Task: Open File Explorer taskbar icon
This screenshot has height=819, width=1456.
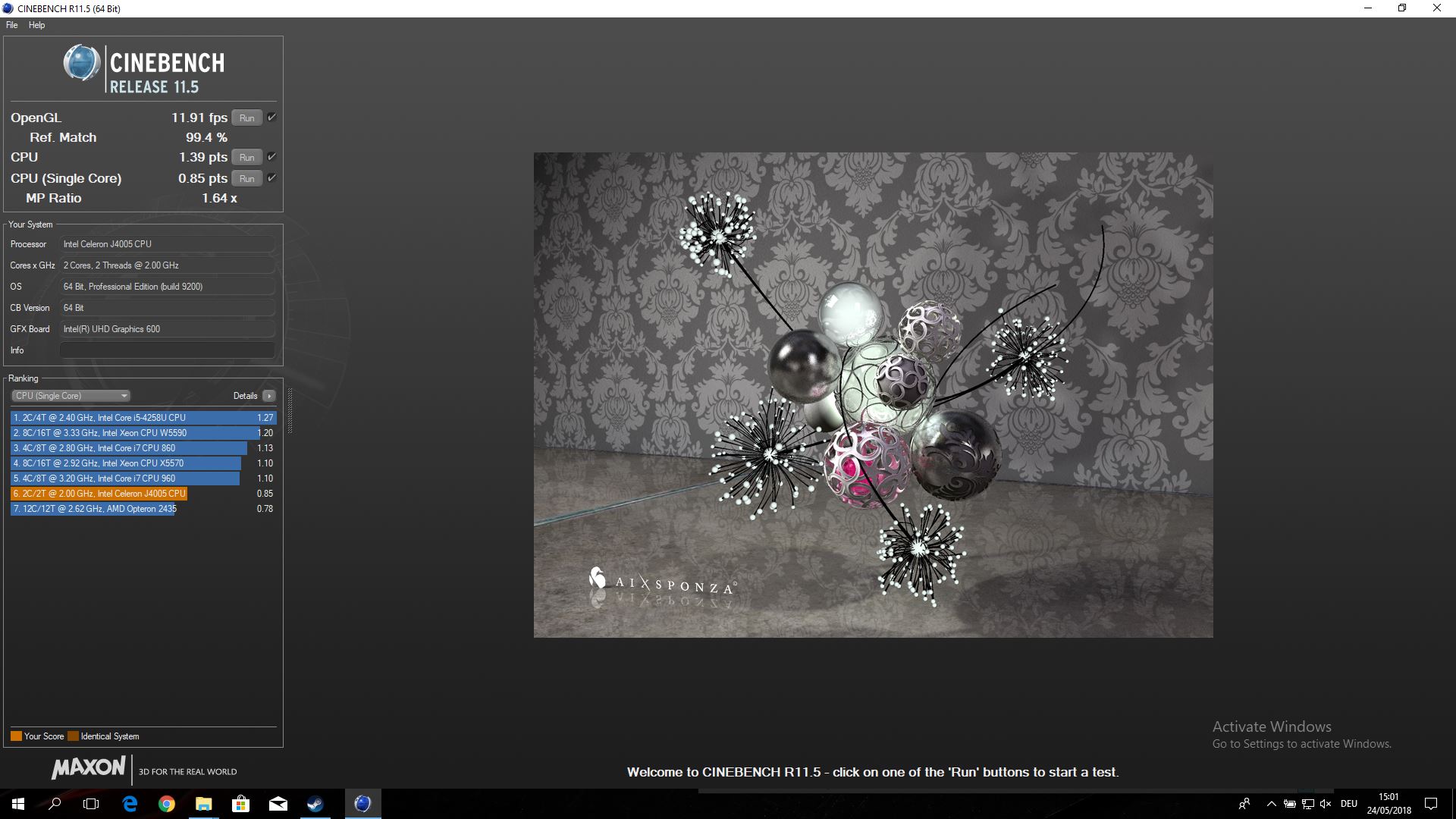Action: point(203,804)
